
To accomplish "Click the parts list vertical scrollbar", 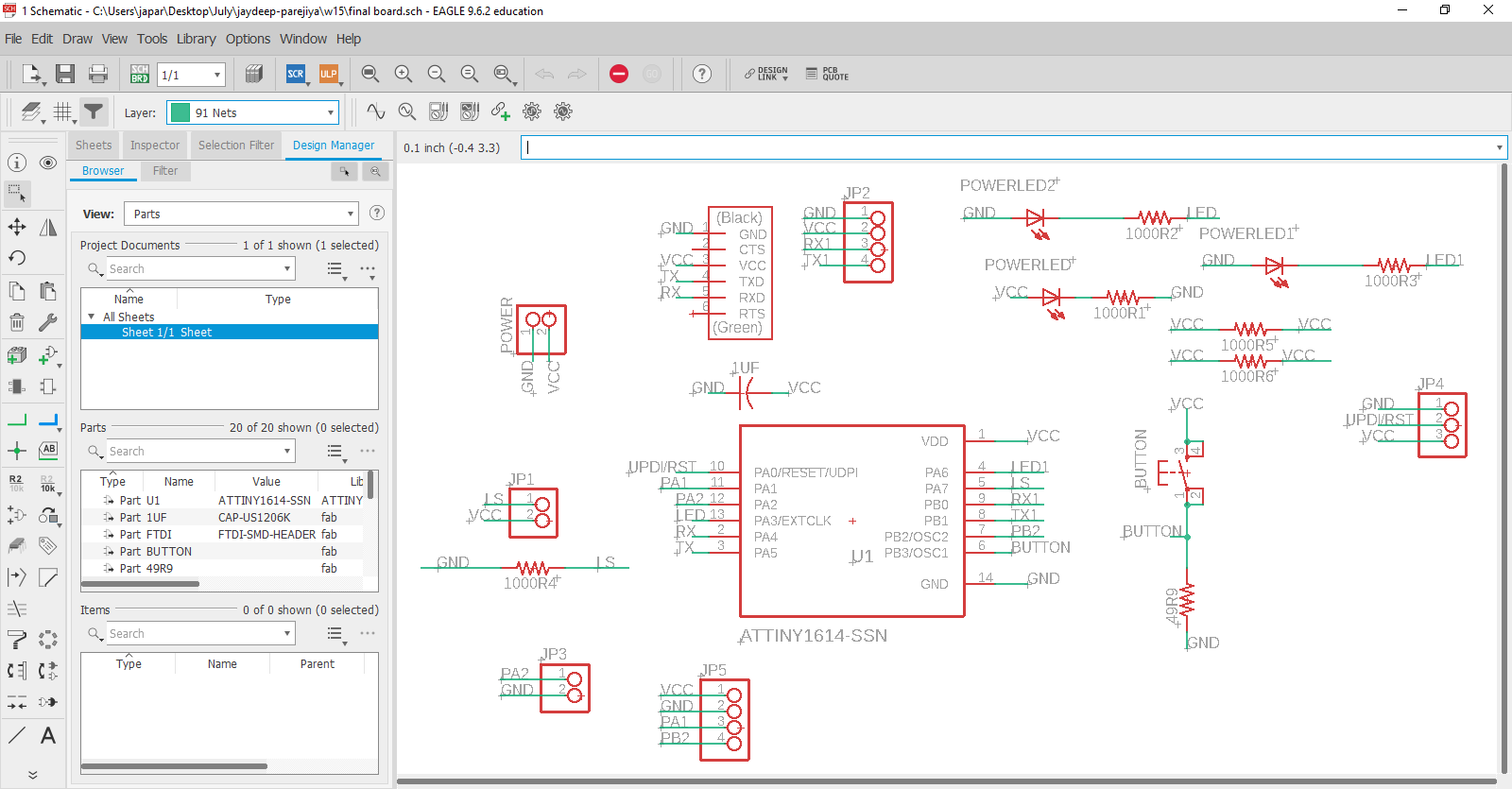I will pos(371,485).
